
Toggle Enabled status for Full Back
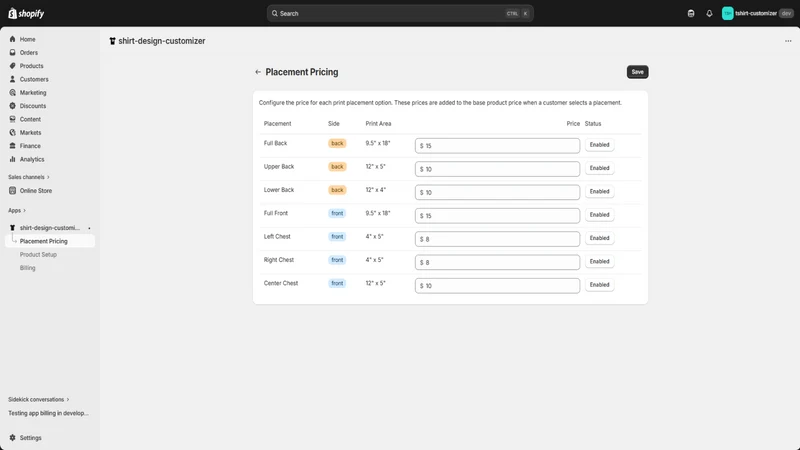599,145
